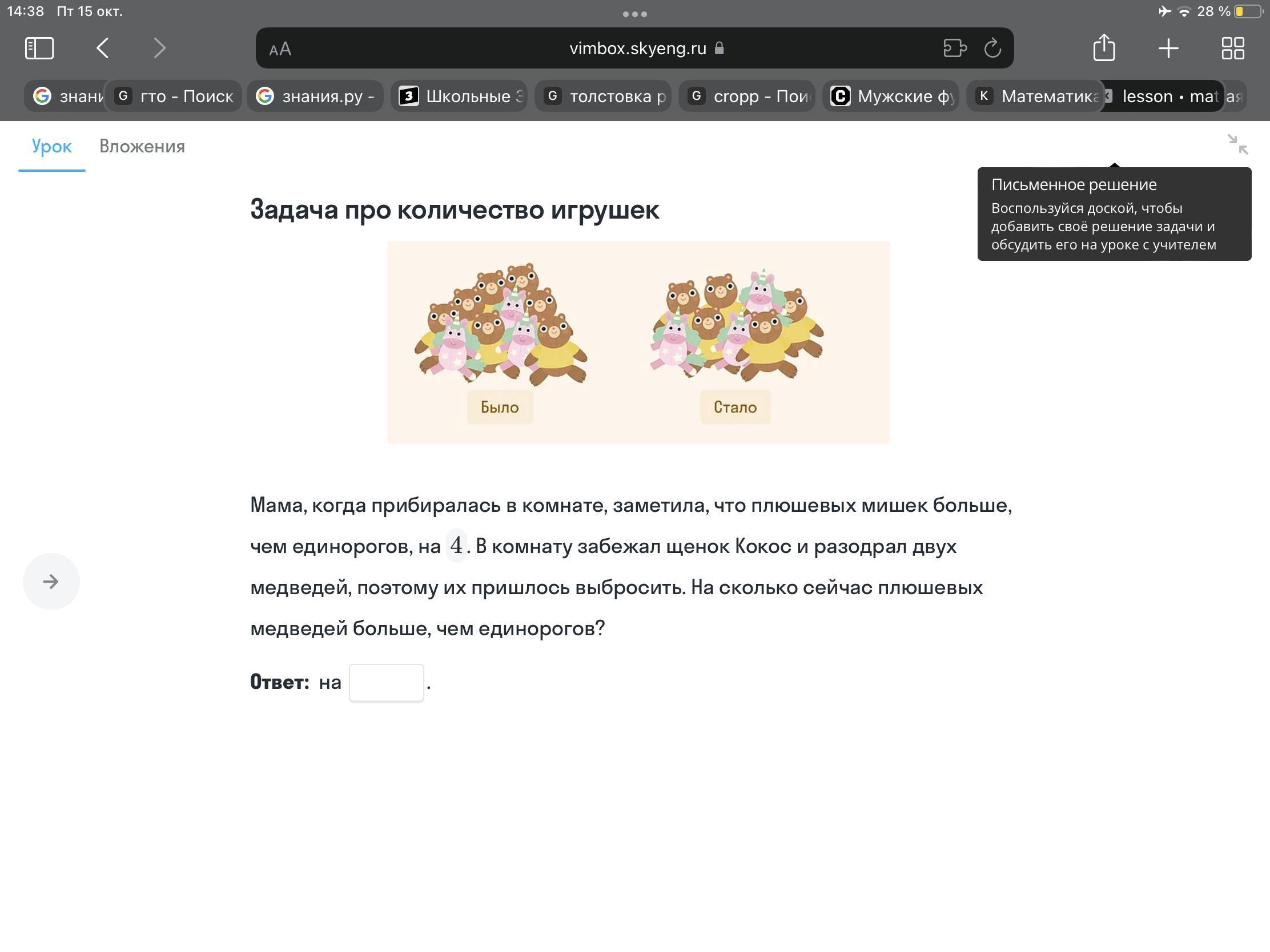Open extensions puzzle icon in address bar
The width and height of the screenshot is (1270, 952).
(955, 48)
